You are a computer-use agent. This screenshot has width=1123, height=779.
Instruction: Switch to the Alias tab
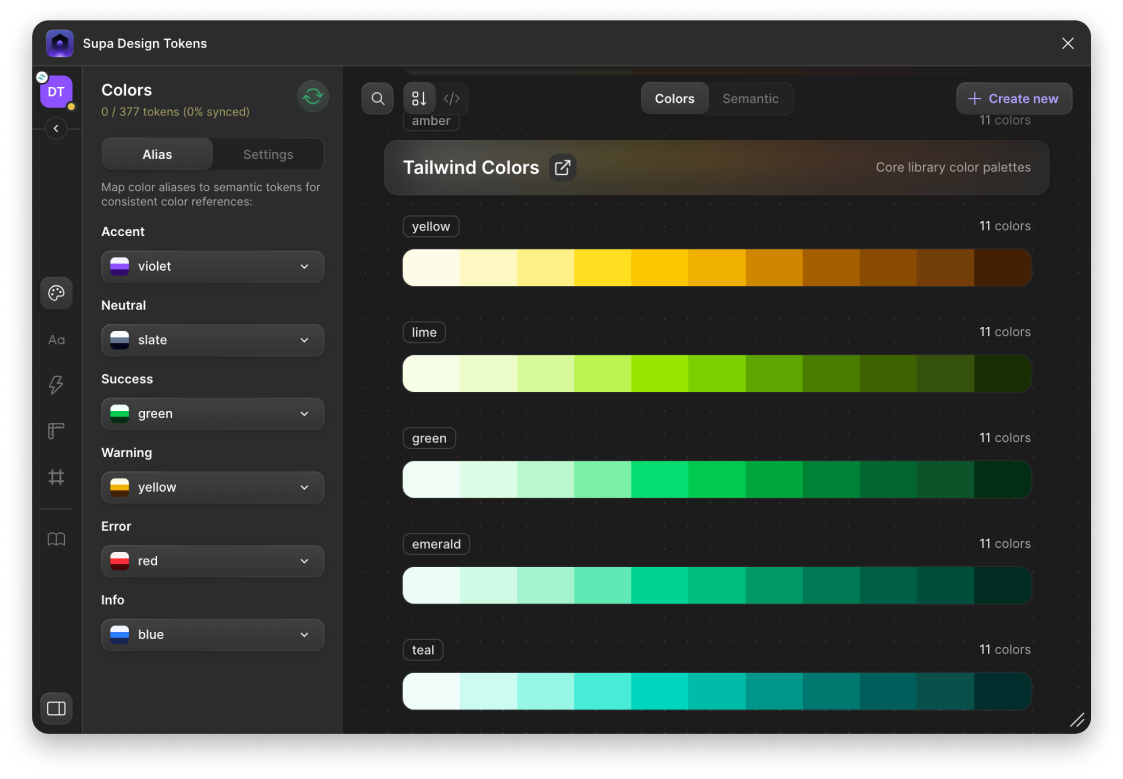157,155
